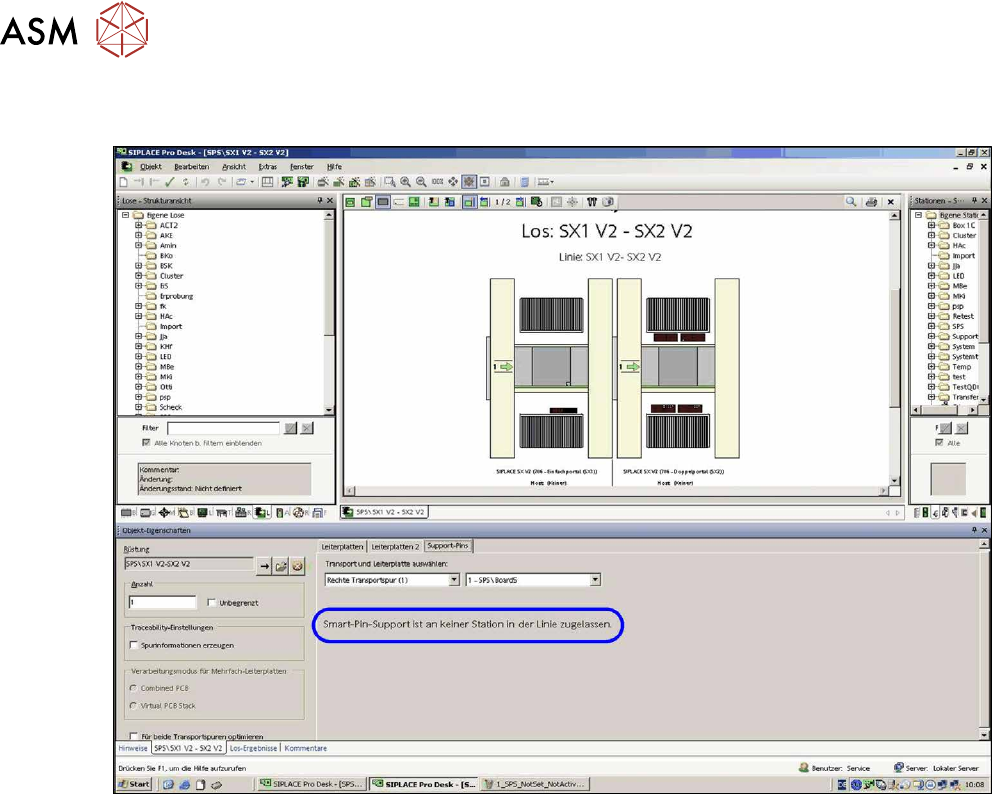
Task: Select the Support-Pins tab
Action: pyautogui.click(x=448, y=546)
